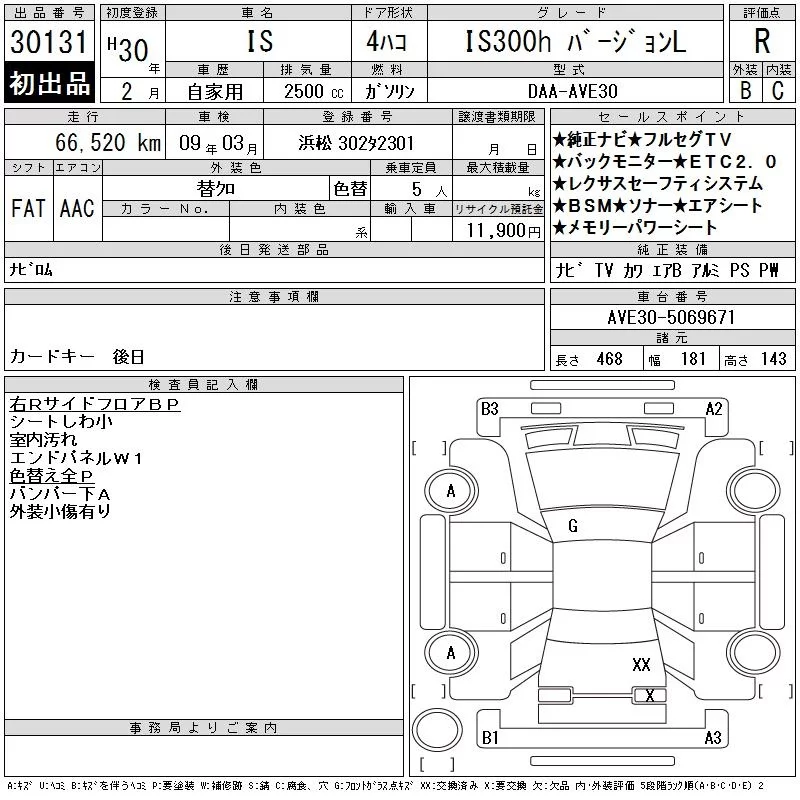The width and height of the screenshot is (800, 800).
Task: Click the model code "DAA-AVE30"
Action: coord(572,91)
